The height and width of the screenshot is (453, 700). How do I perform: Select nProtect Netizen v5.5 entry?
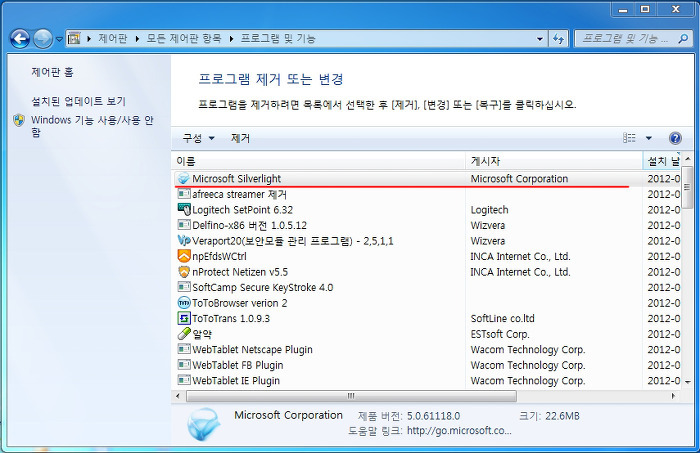coord(240,272)
